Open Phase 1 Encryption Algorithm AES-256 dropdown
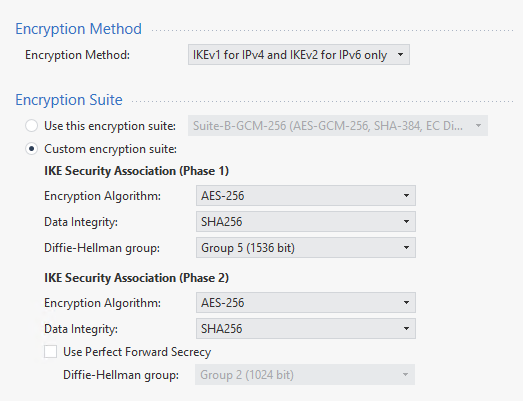 pyautogui.click(x=306, y=195)
